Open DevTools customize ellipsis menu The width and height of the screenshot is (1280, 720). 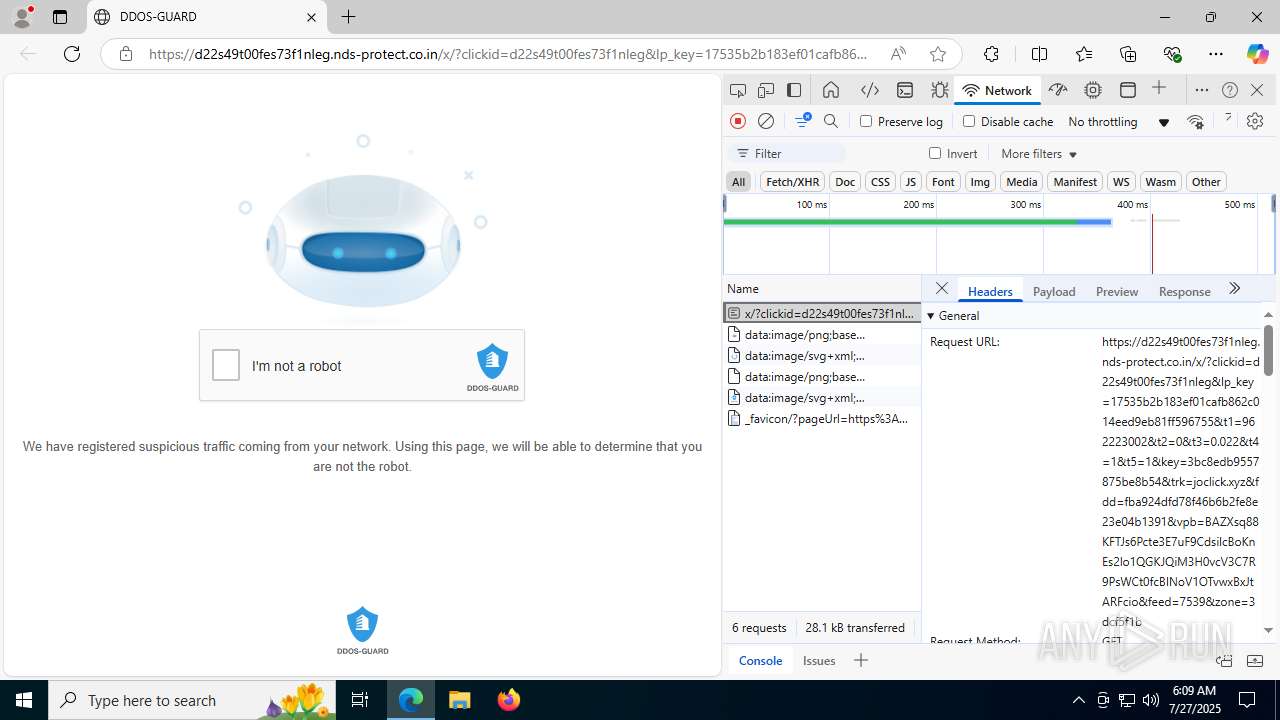(x=1202, y=90)
